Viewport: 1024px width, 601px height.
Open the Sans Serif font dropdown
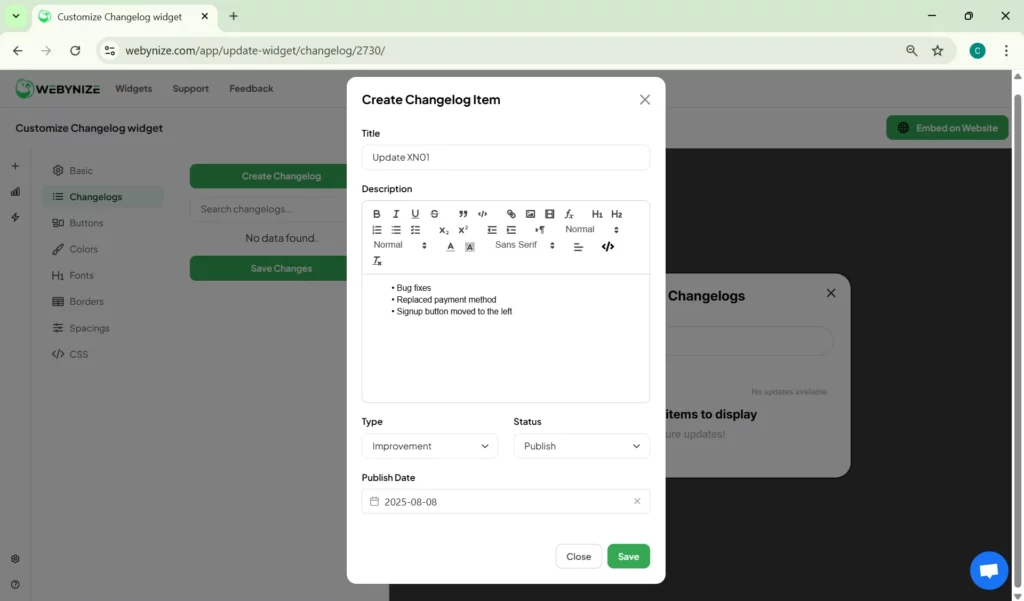tap(524, 245)
